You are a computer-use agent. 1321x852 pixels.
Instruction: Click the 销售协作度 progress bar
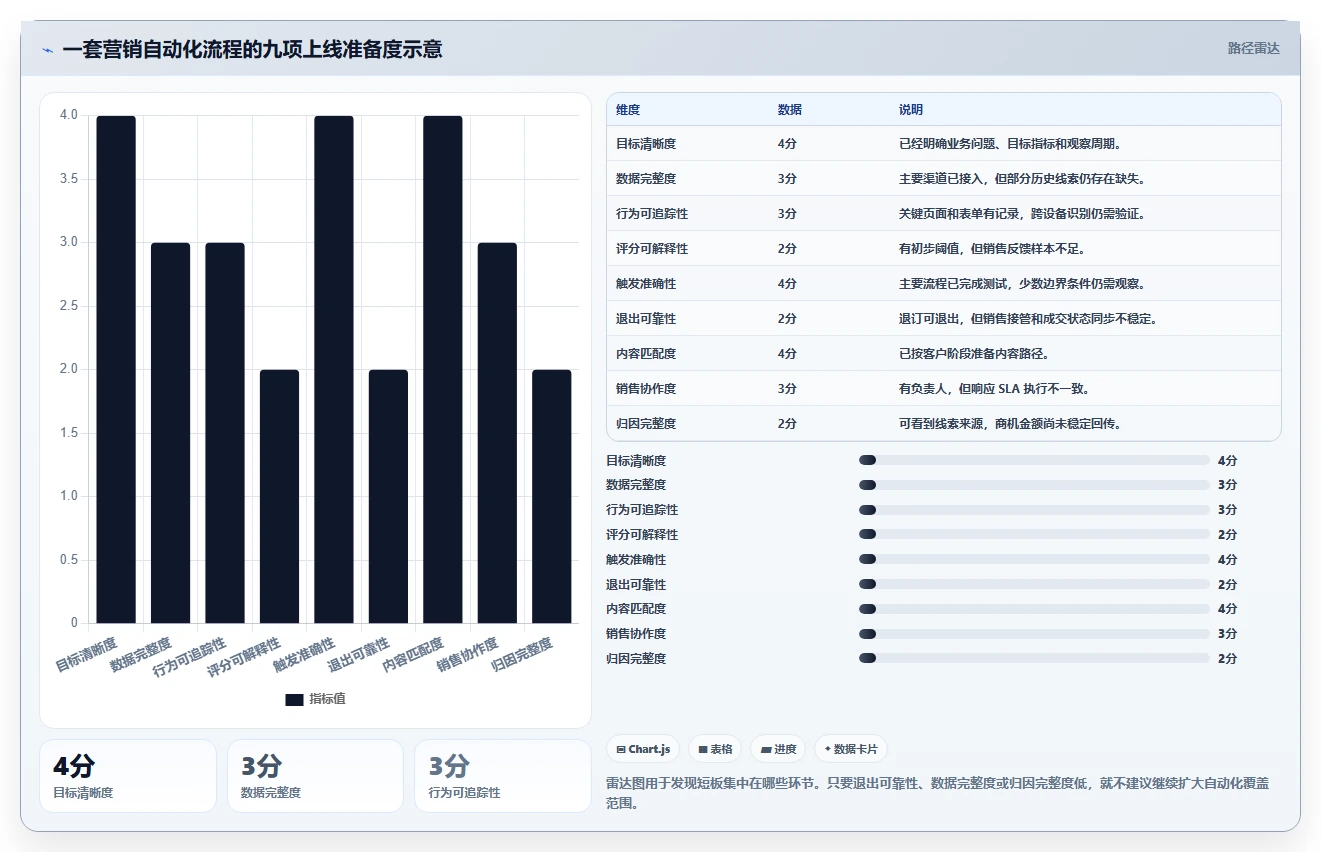click(1034, 634)
